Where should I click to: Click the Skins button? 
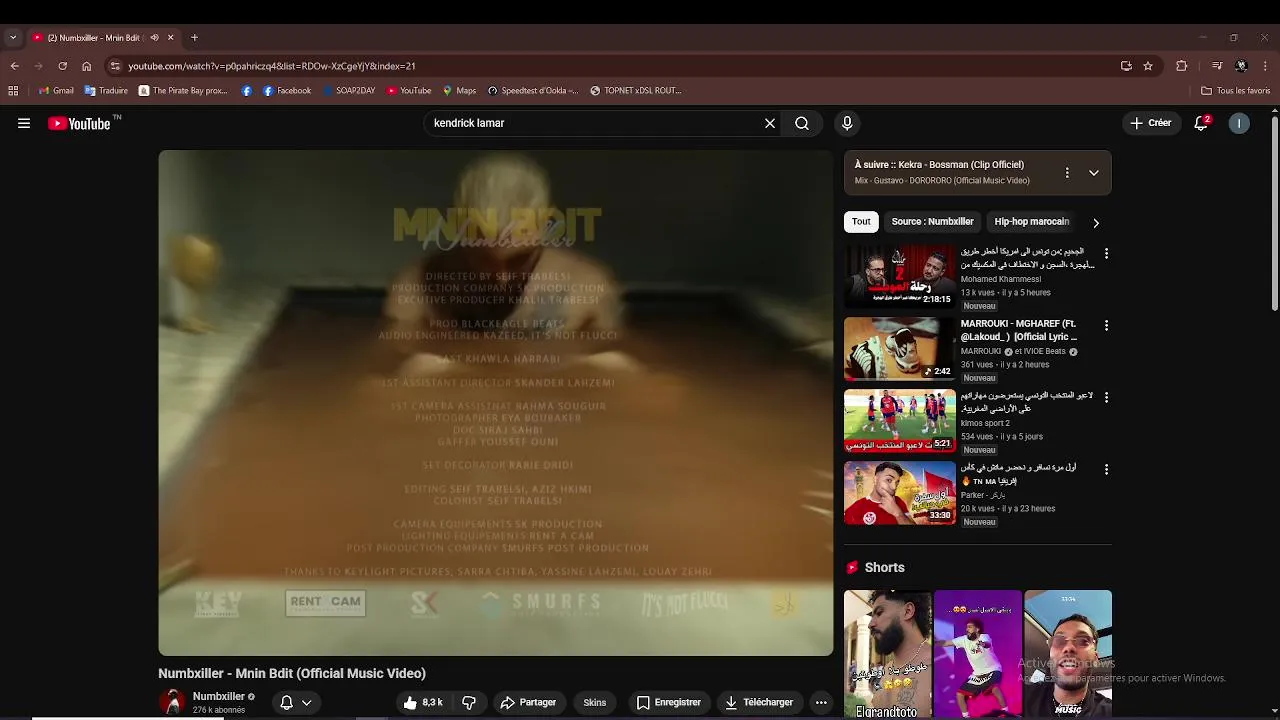click(x=595, y=702)
